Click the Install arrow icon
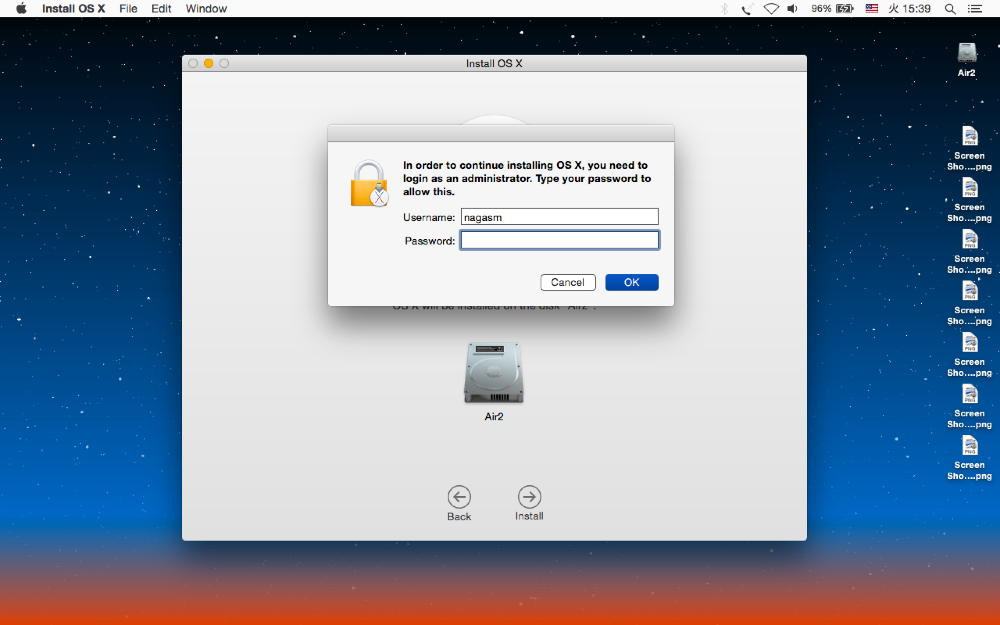This screenshot has width=1000, height=625. (529, 496)
